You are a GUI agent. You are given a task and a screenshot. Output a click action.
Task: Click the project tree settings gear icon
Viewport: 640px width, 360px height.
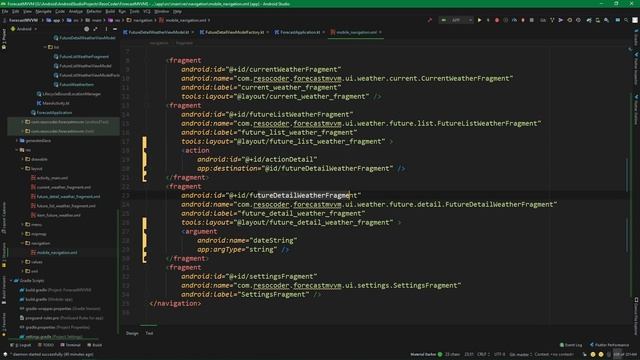click(87, 29)
